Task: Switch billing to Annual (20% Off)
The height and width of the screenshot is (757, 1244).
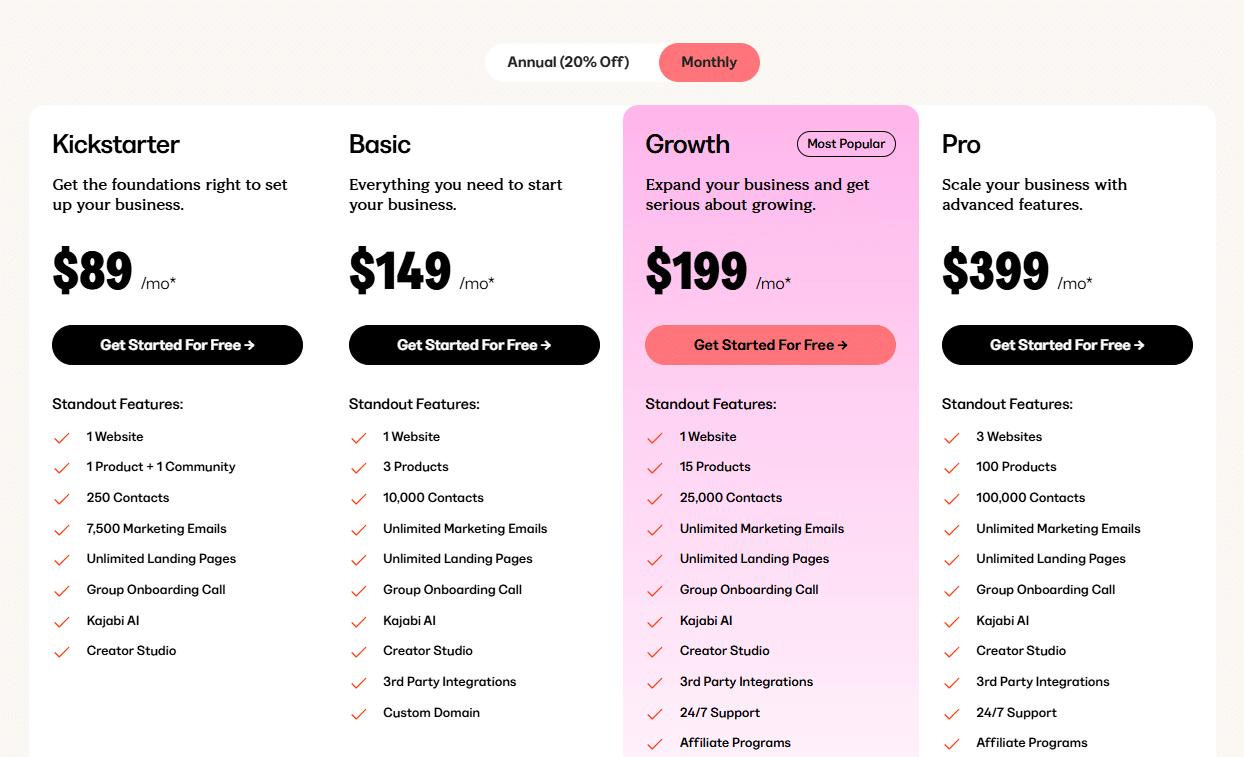Action: click(x=568, y=62)
